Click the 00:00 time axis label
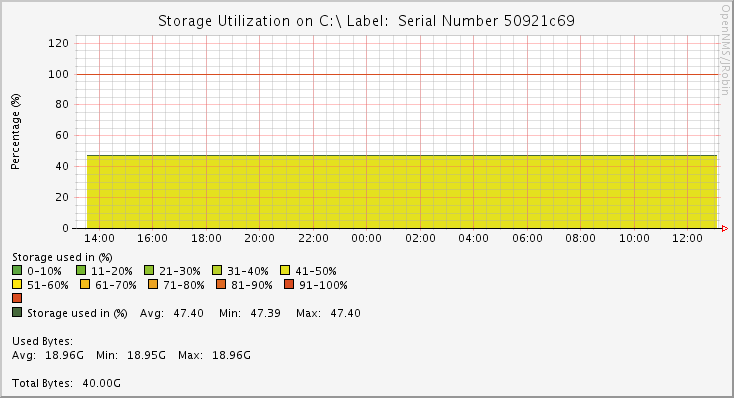This screenshot has height=398, width=734. (367, 238)
